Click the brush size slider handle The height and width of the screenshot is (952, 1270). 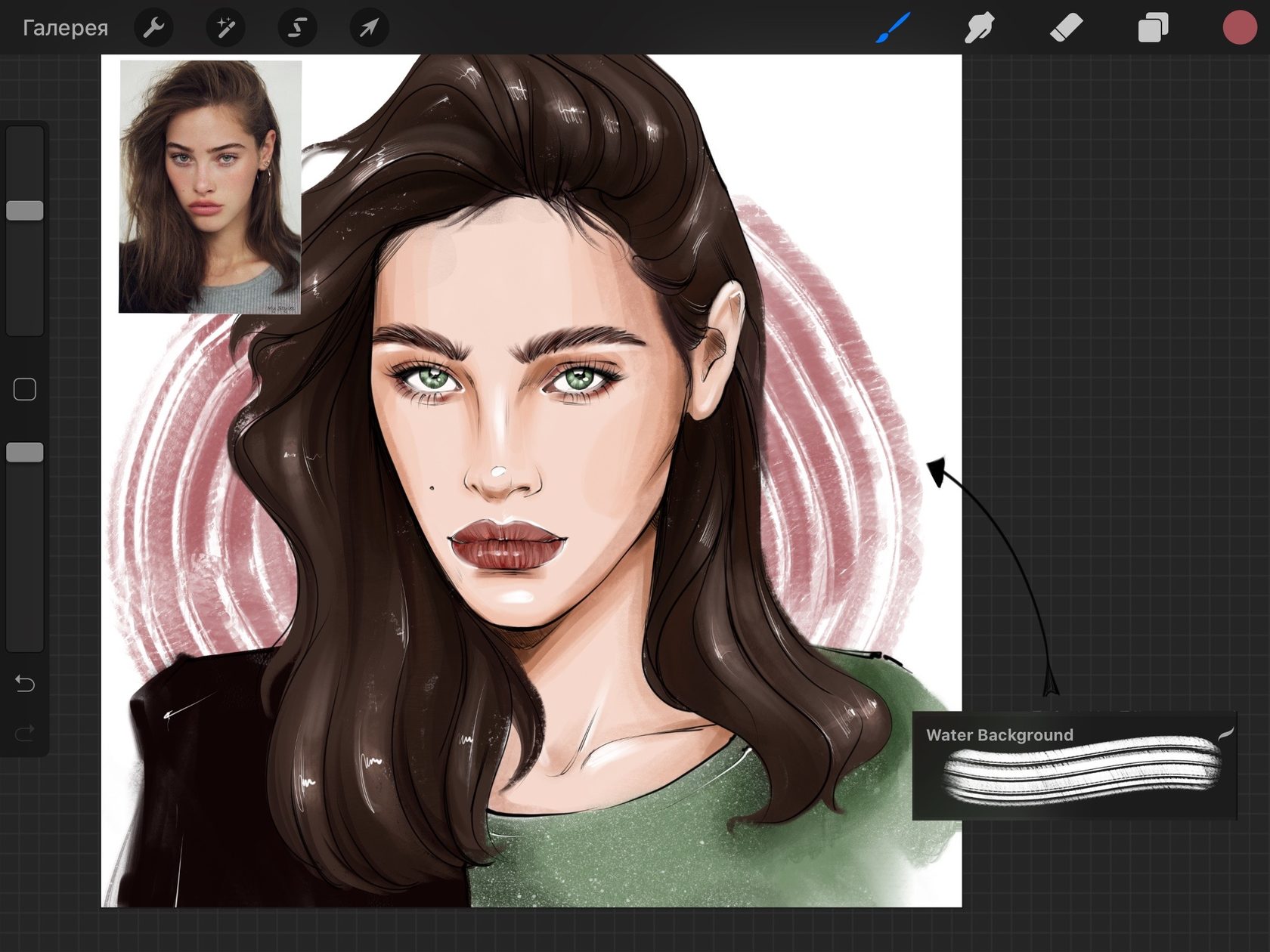[x=25, y=211]
